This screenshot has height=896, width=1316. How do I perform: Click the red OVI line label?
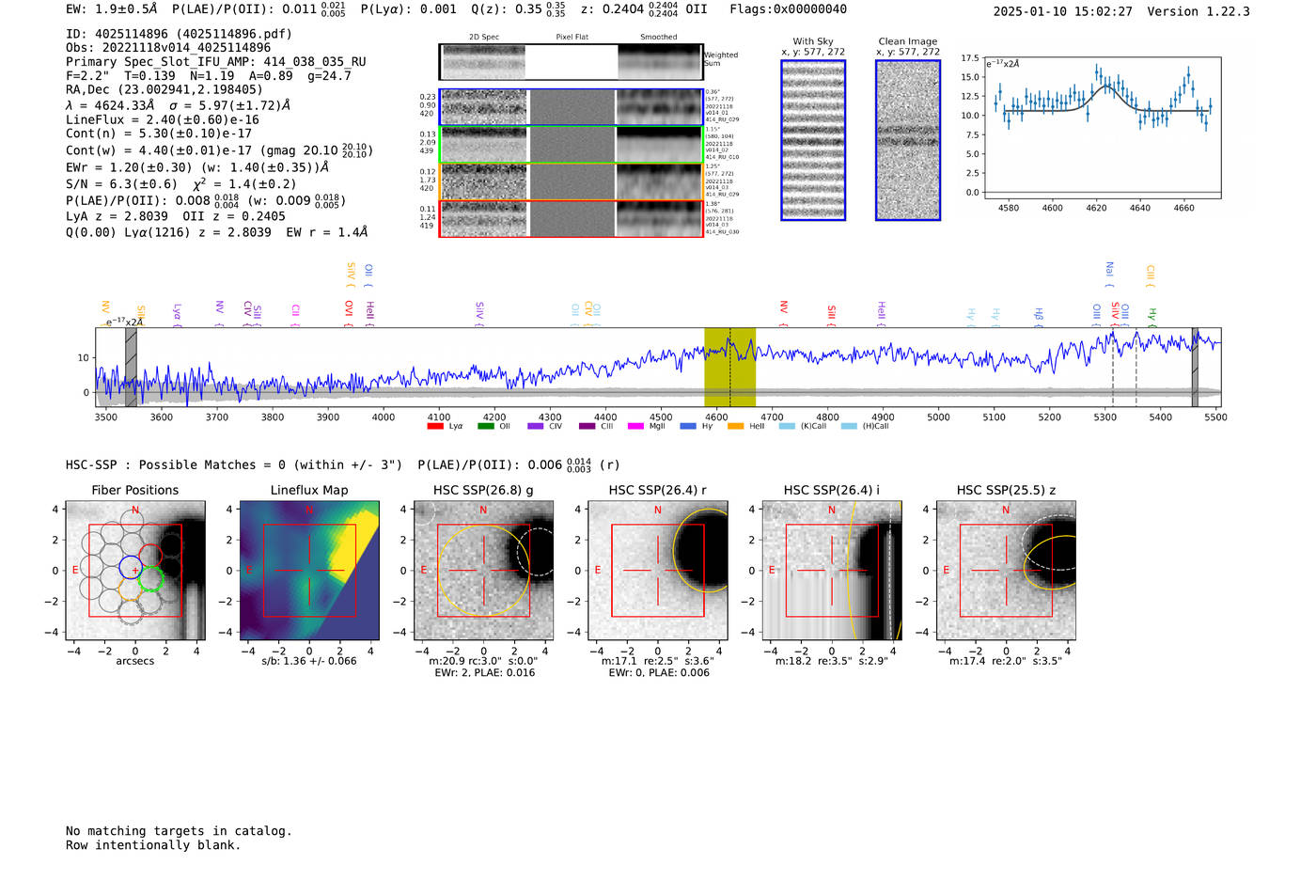(x=349, y=313)
